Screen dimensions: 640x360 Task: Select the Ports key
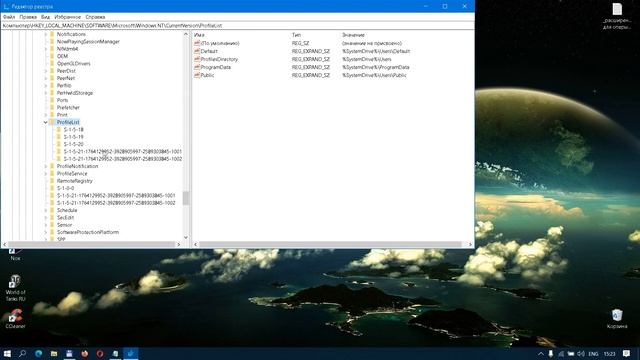[x=62, y=100]
